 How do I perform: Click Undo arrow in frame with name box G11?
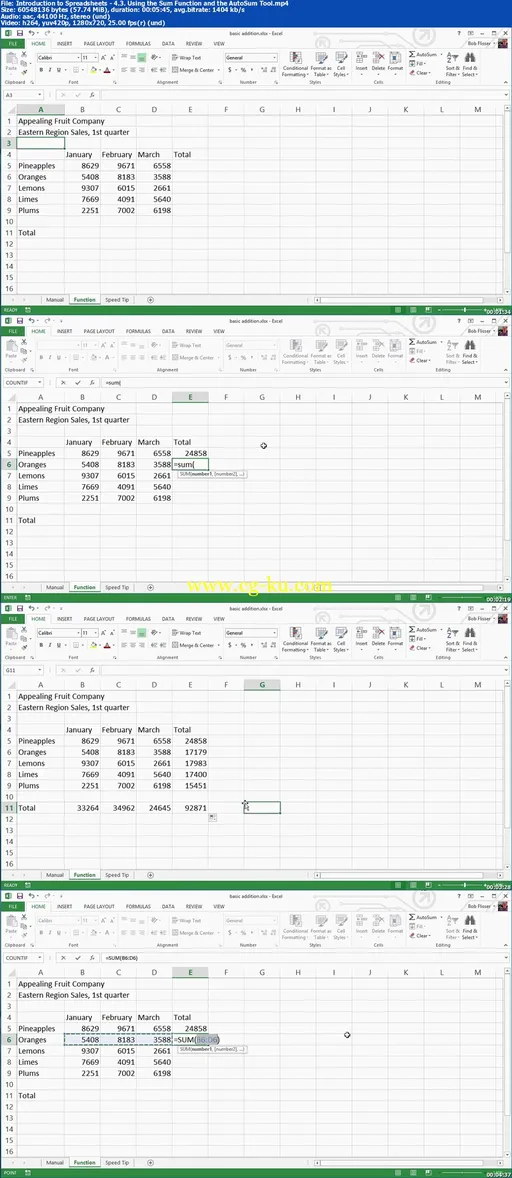click(x=31, y=608)
